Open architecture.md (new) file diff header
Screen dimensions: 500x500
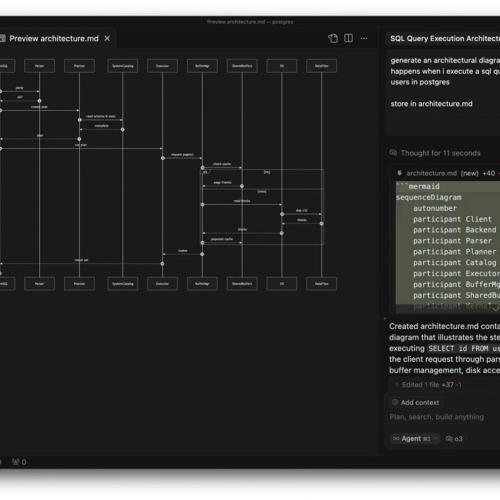click(x=447, y=173)
